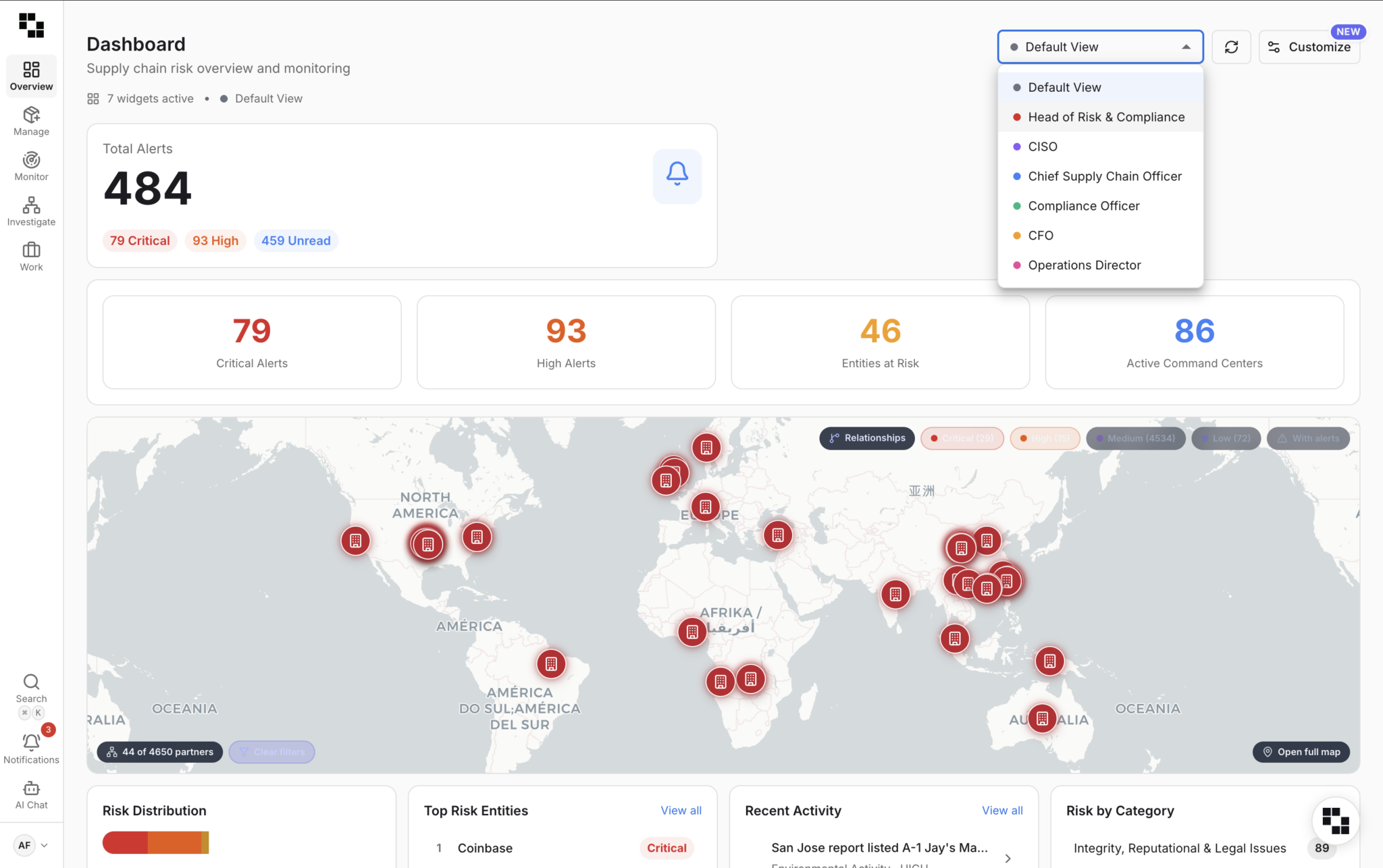Image resolution: width=1383 pixels, height=868 pixels.
Task: Click the map marker in West Africa
Action: pyautogui.click(x=692, y=632)
